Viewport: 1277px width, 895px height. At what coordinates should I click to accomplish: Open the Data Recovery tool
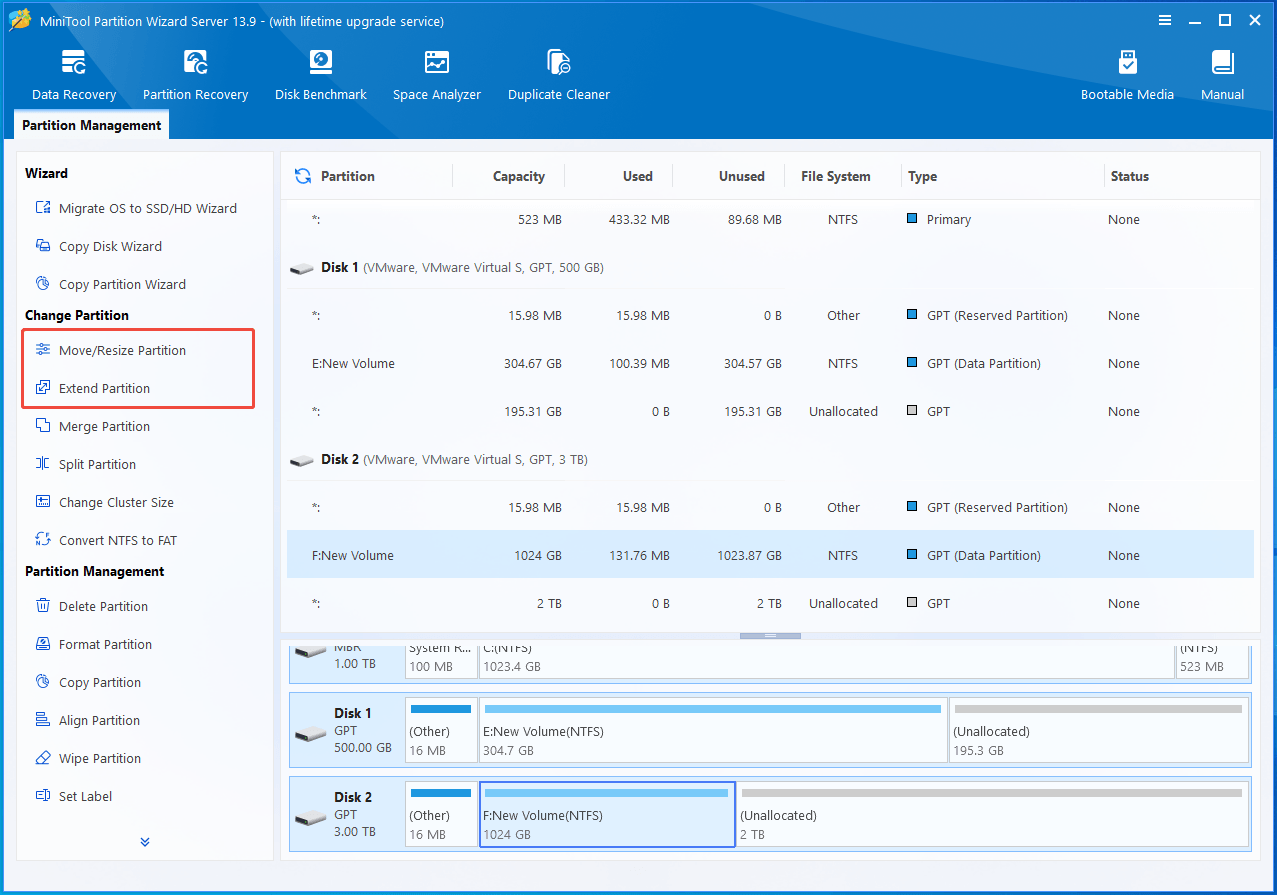pos(74,75)
